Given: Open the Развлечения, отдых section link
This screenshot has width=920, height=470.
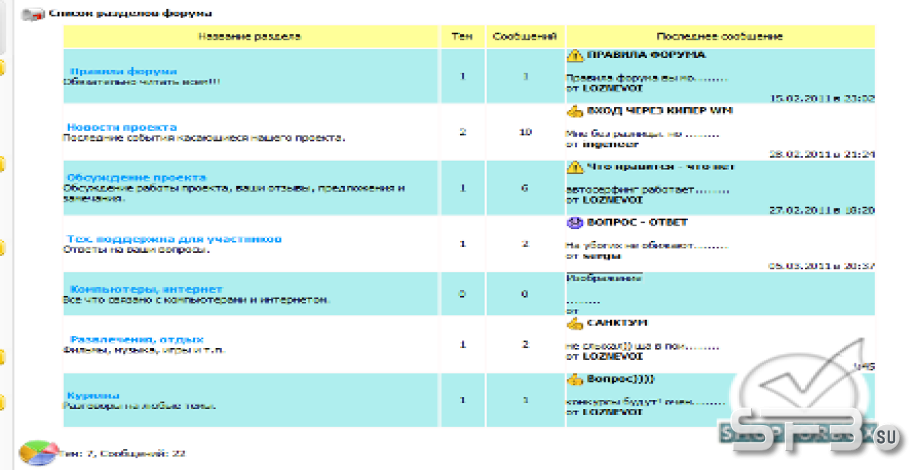Looking at the screenshot, I should click(137, 339).
